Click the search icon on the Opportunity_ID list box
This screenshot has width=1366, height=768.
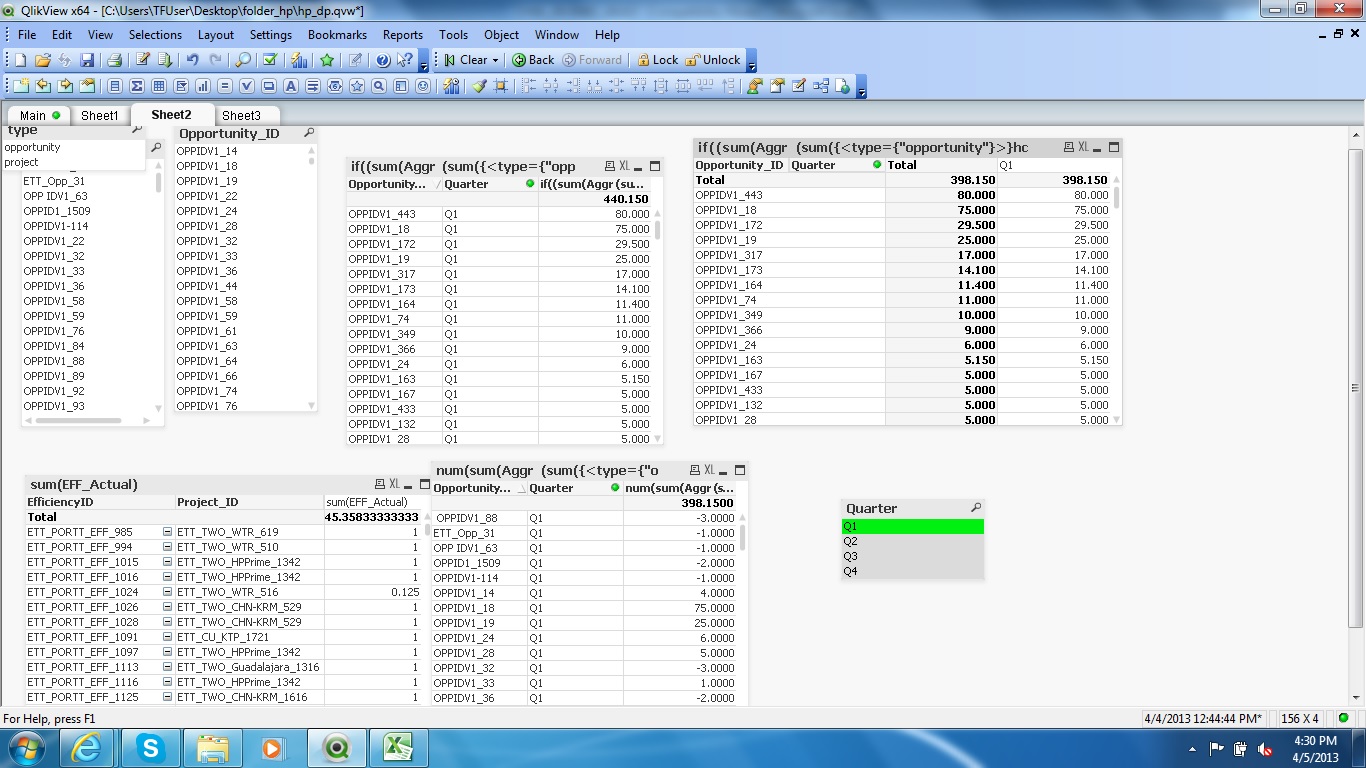click(x=309, y=133)
